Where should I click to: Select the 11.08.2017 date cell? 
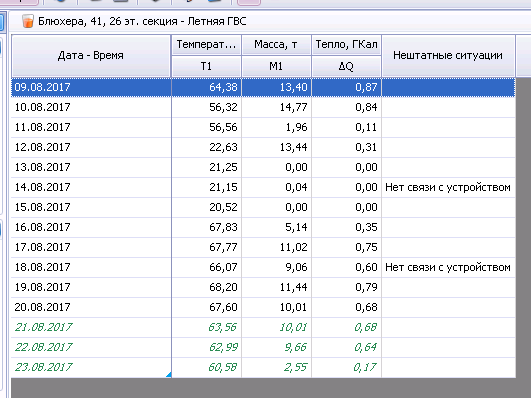91,127
